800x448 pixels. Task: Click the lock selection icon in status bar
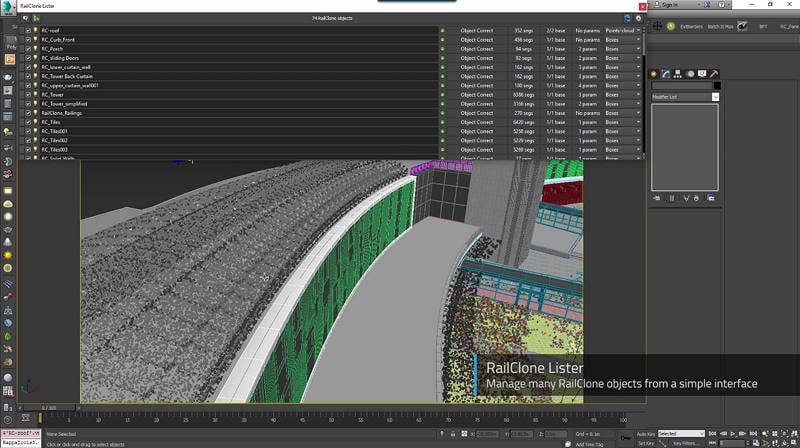point(453,434)
